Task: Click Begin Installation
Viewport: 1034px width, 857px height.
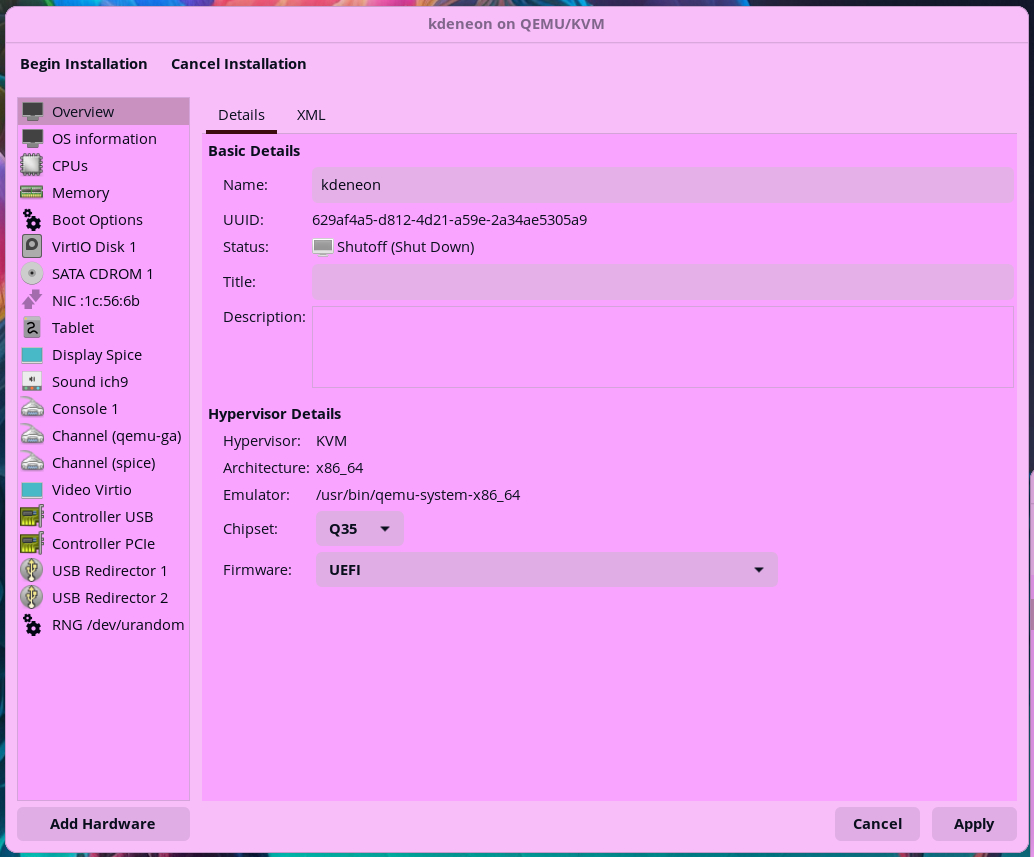Action: [x=84, y=64]
